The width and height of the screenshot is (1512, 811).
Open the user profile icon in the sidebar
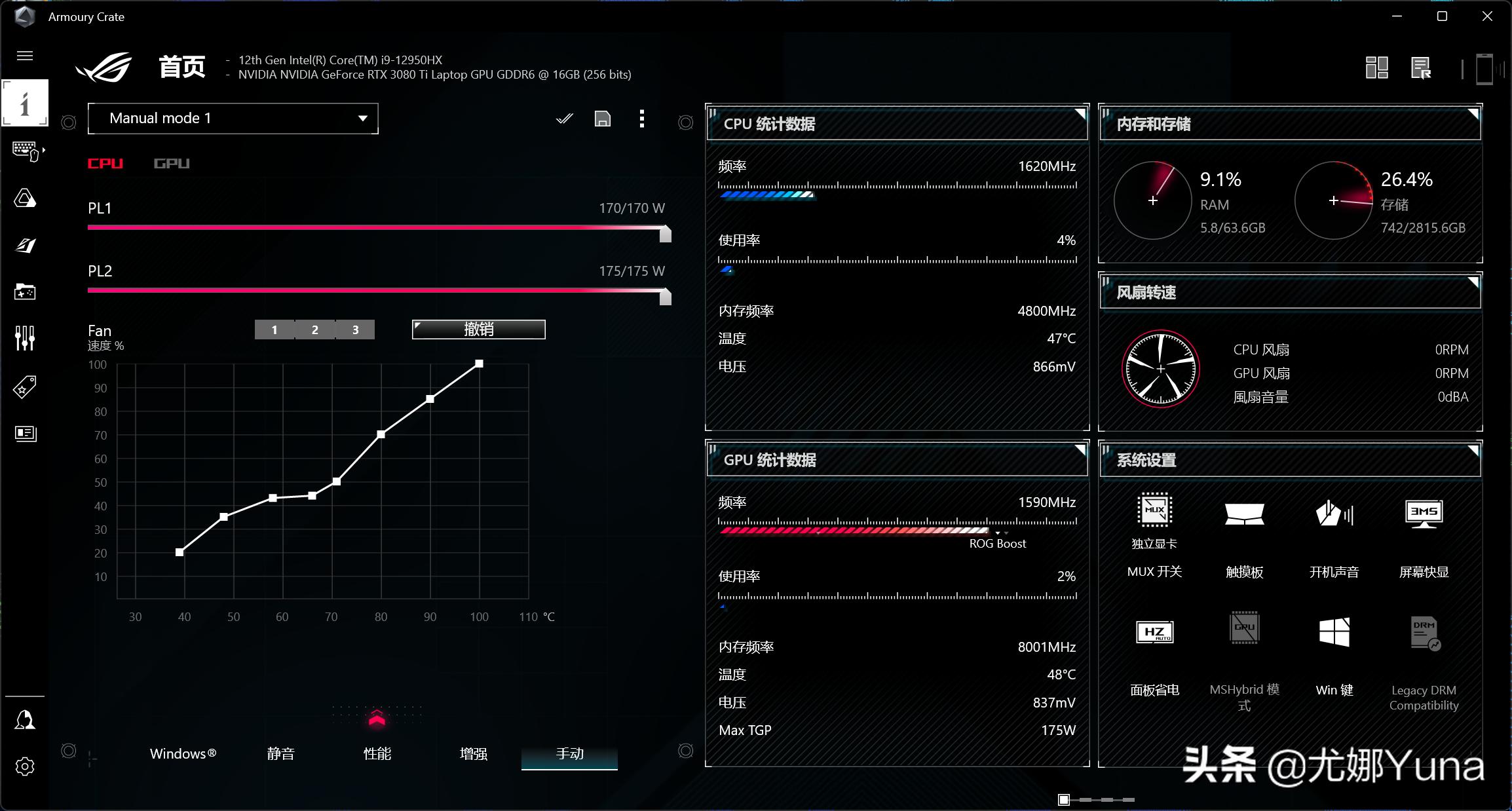click(25, 720)
